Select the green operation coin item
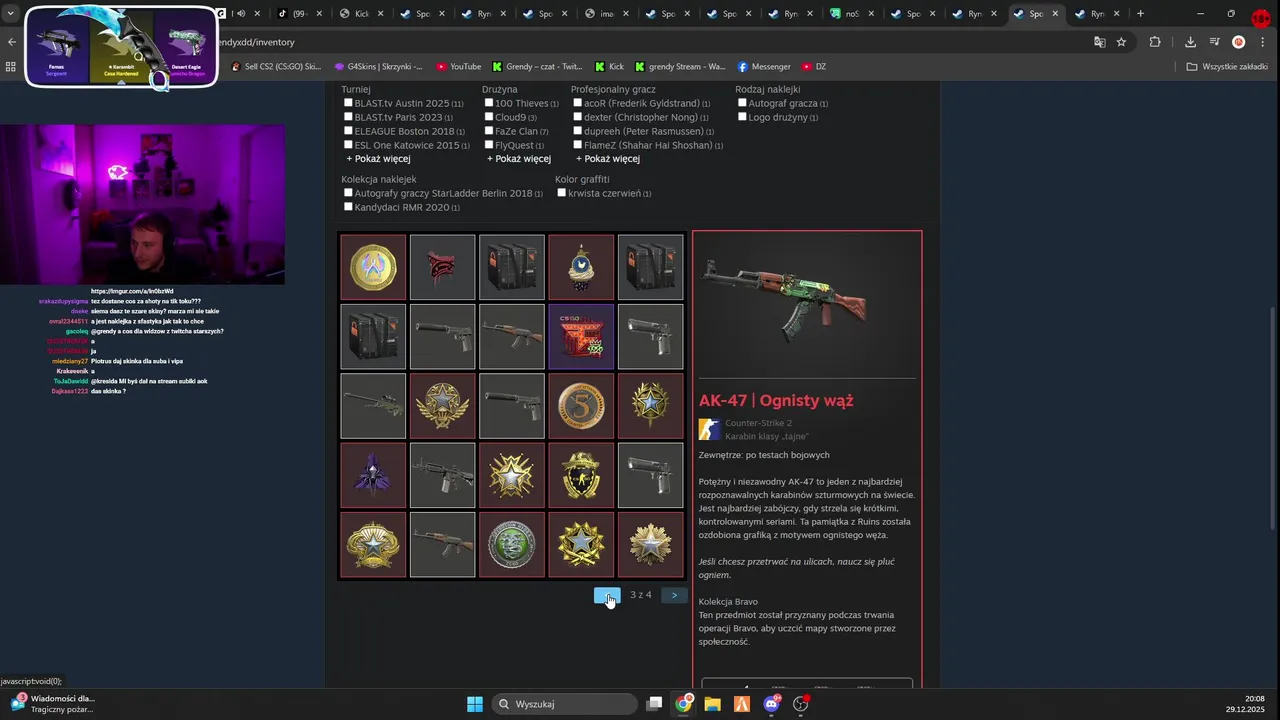This screenshot has height=720, width=1280. [512, 545]
